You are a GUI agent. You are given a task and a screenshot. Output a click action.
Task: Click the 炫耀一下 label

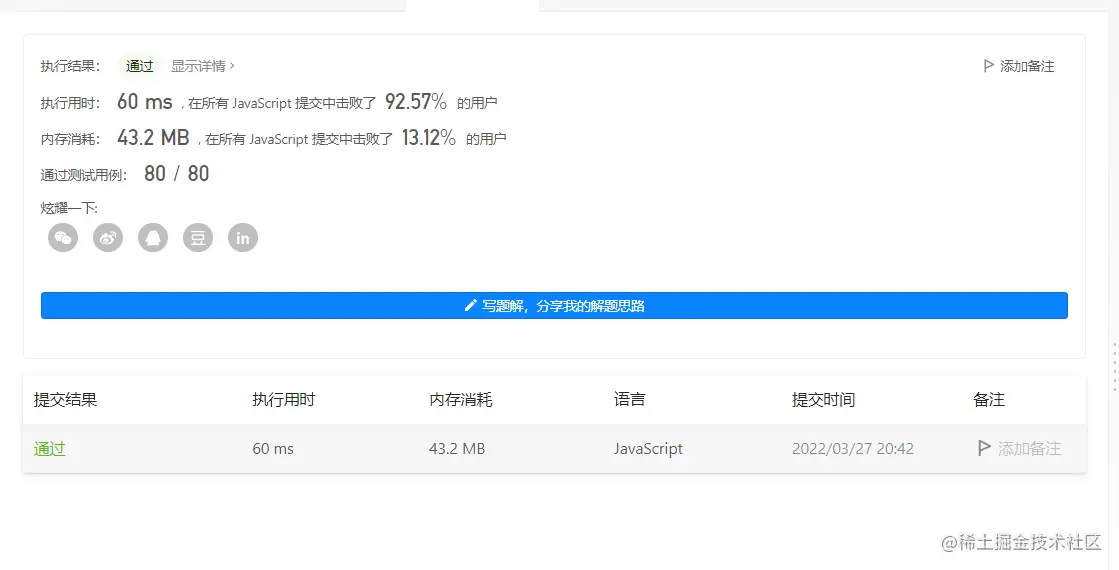point(69,208)
